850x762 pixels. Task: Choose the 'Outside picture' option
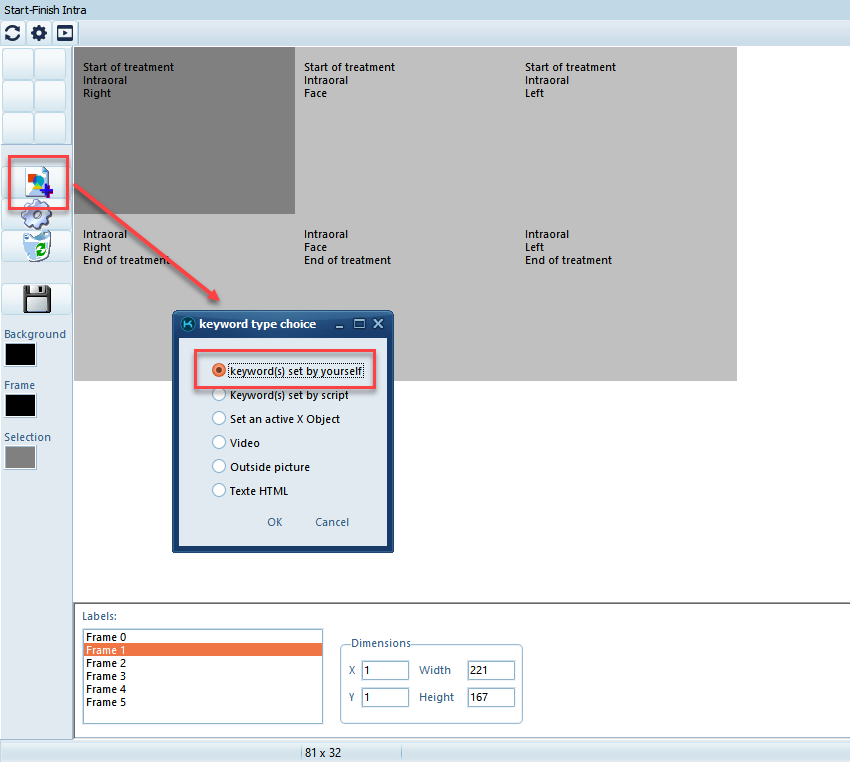[220, 467]
